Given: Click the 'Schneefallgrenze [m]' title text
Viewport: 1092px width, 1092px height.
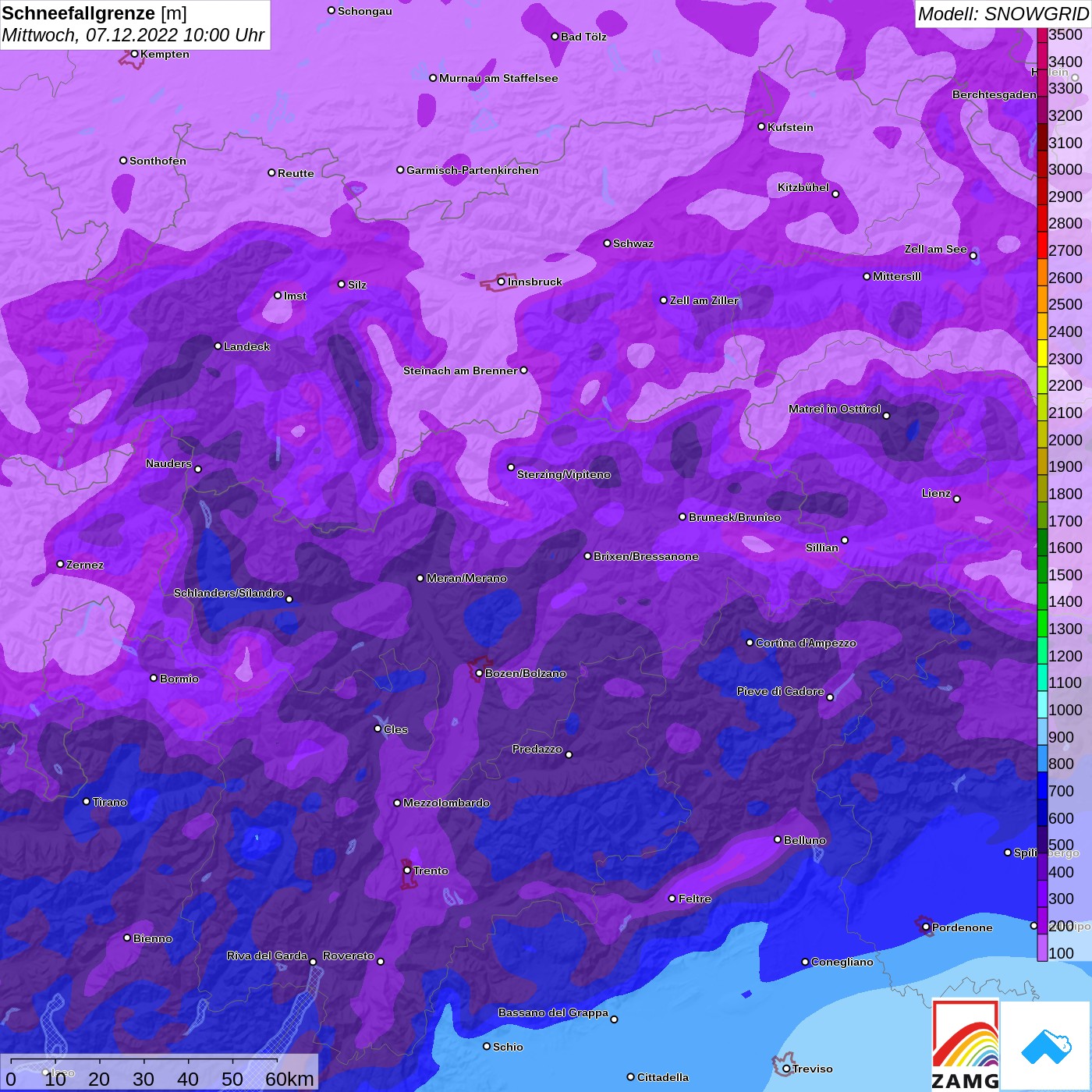Looking at the screenshot, I should click(x=94, y=13).
